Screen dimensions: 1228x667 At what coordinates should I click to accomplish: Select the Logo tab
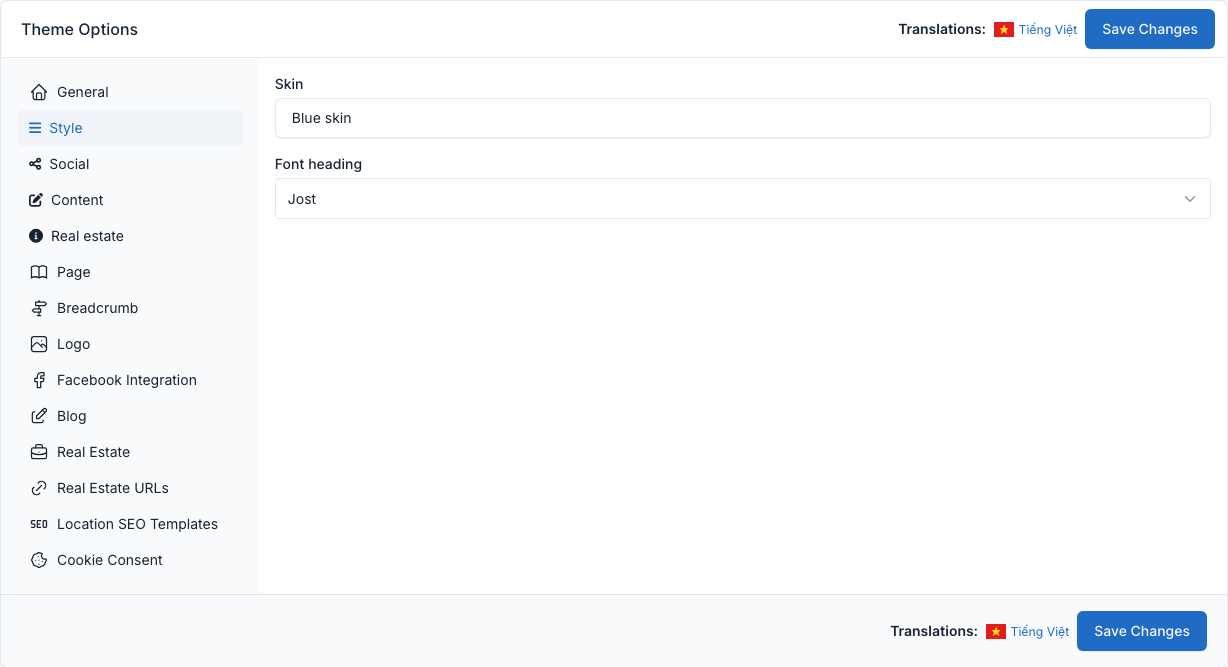point(130,344)
